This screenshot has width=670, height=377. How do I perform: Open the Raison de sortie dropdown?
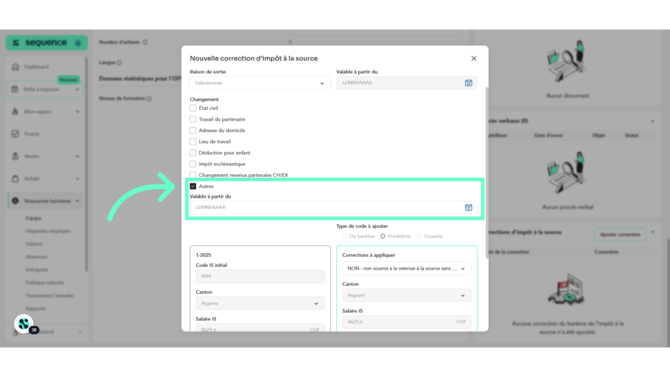pos(260,83)
